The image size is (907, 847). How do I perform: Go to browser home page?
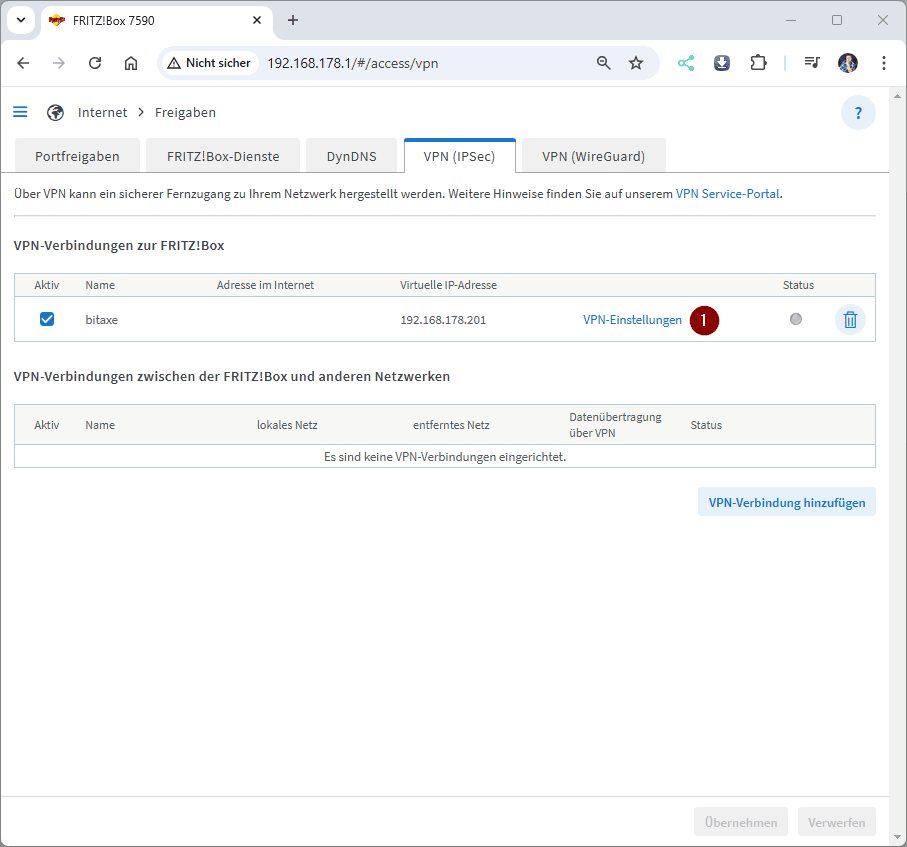[x=131, y=63]
